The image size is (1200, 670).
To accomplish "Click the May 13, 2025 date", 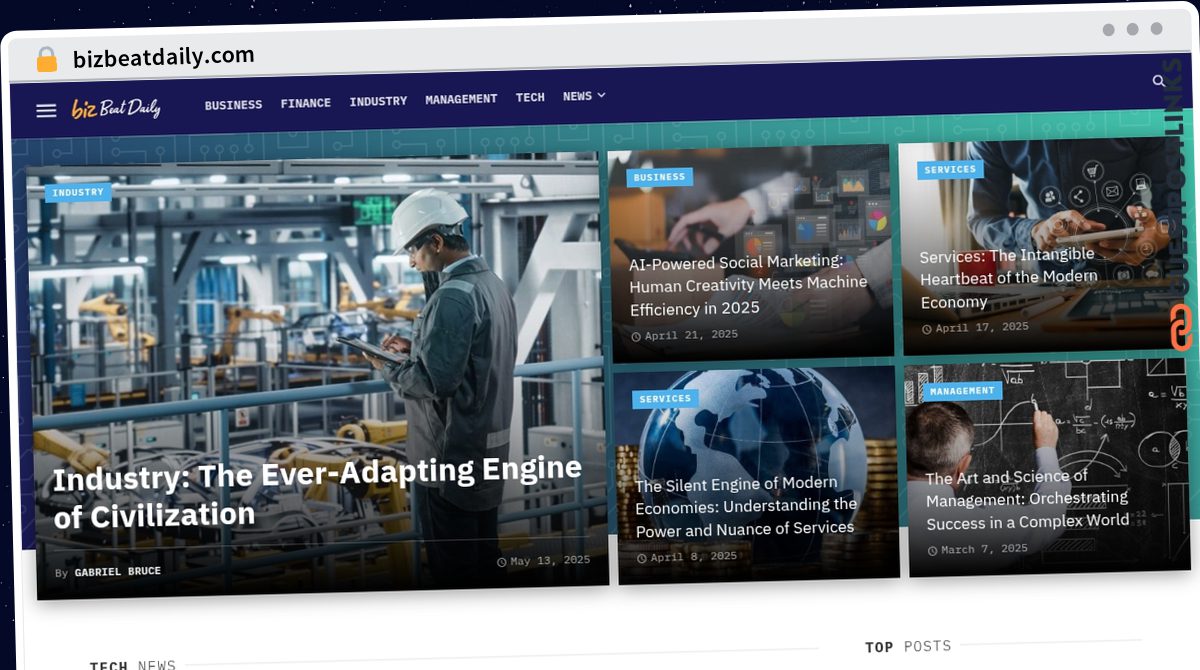I will point(544,561).
